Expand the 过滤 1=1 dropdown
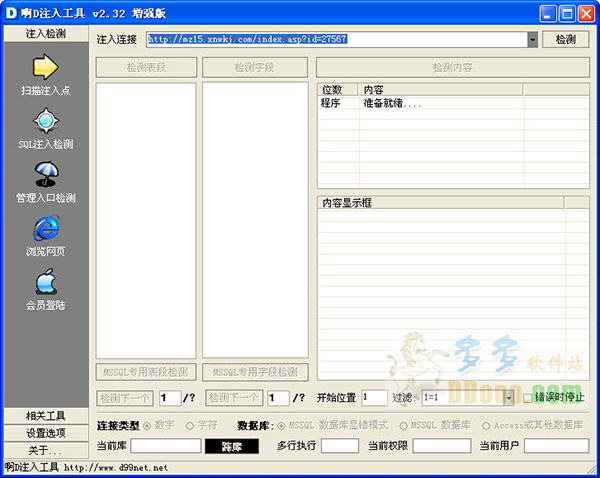Screen dimensions: 600x478 (508, 398)
